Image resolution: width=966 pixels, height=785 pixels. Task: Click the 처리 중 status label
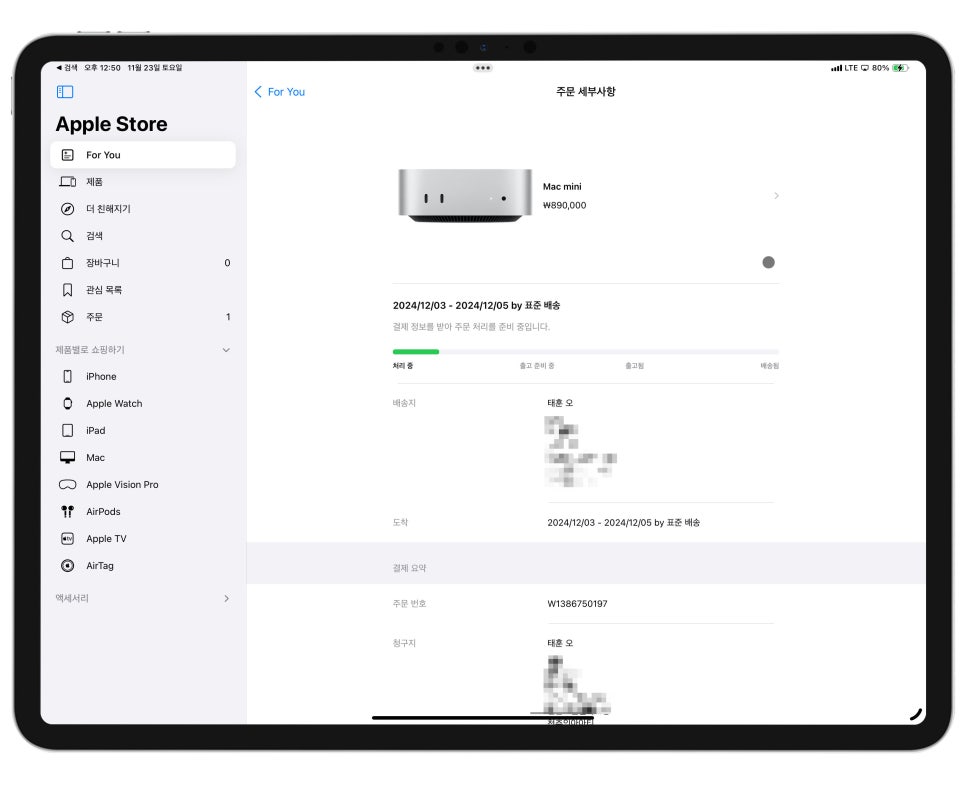click(402, 366)
